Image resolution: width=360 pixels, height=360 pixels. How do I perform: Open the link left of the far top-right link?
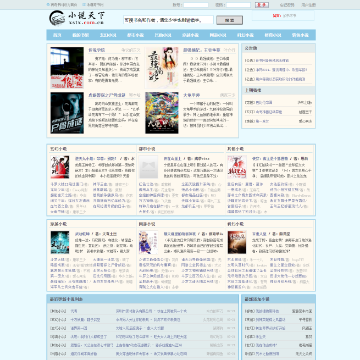tap(287, 5)
